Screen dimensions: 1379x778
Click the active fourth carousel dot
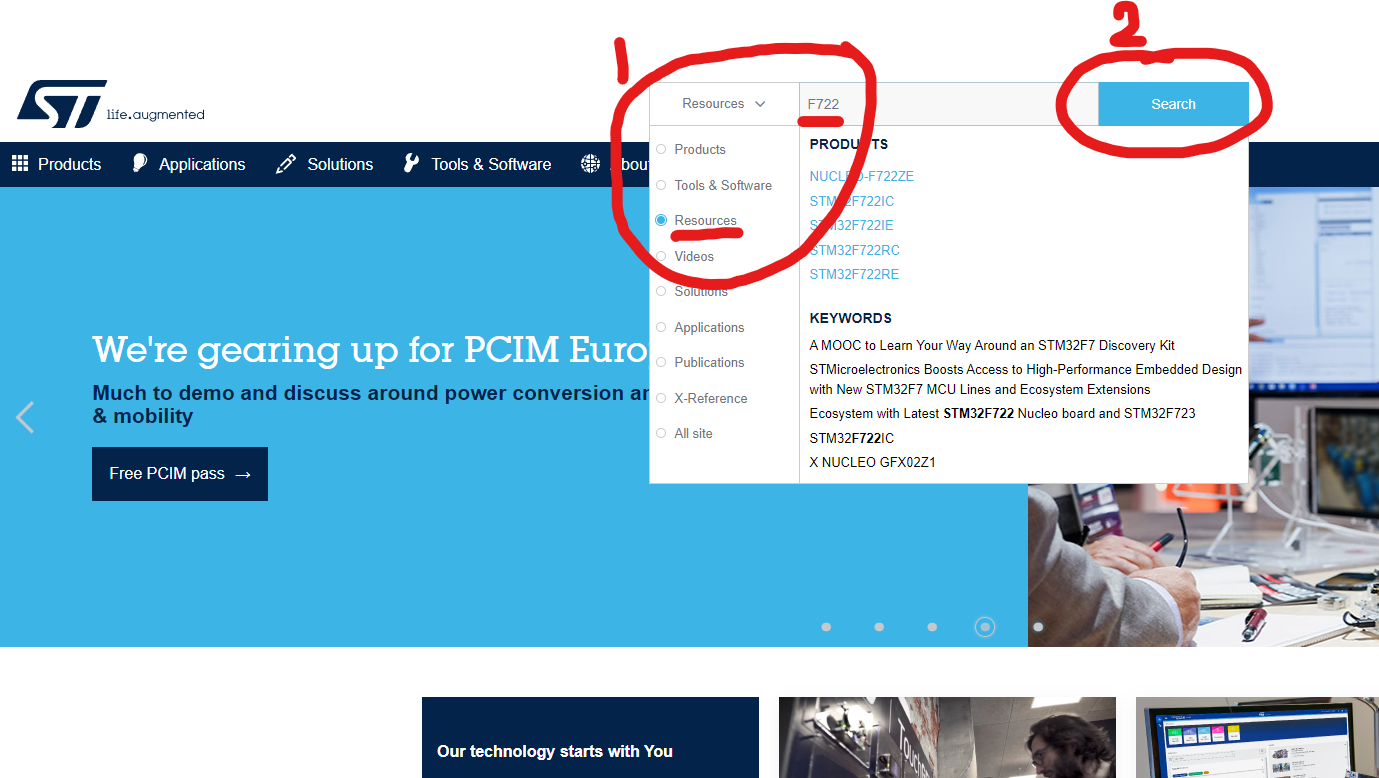point(985,627)
